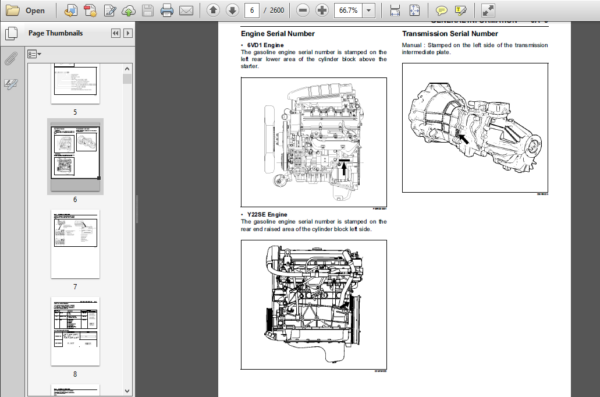Go to next page with down arrow
Screen dimensions: 600x397
(x=232, y=10)
